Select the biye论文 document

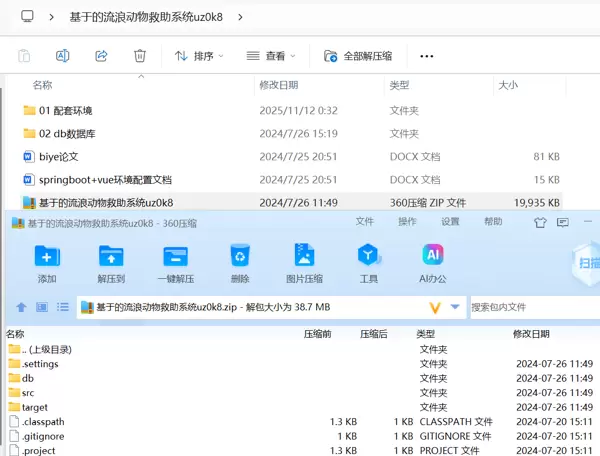58,157
